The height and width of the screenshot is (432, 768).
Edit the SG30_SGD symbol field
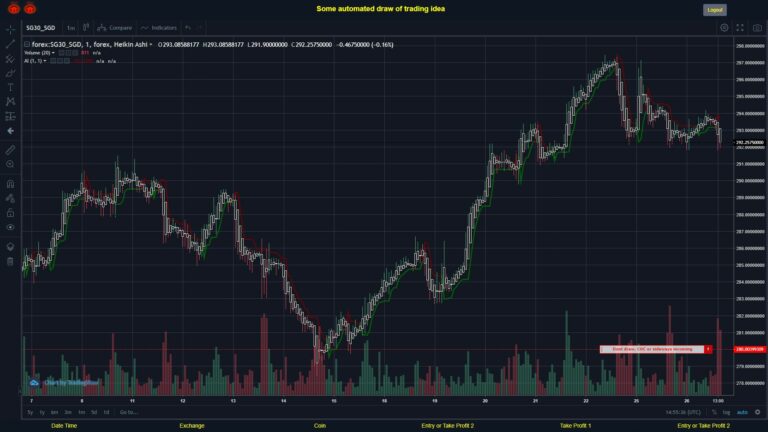[x=41, y=28]
